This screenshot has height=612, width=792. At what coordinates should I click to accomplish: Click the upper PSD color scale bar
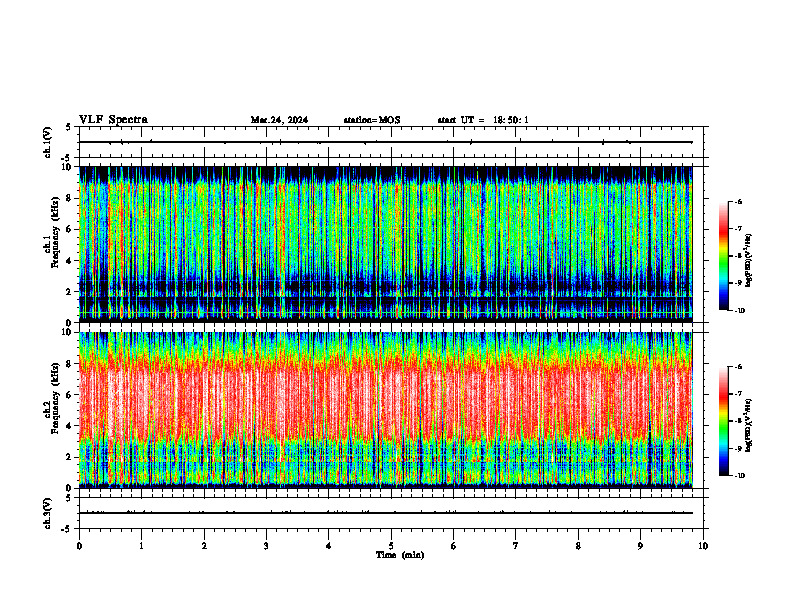click(724, 256)
